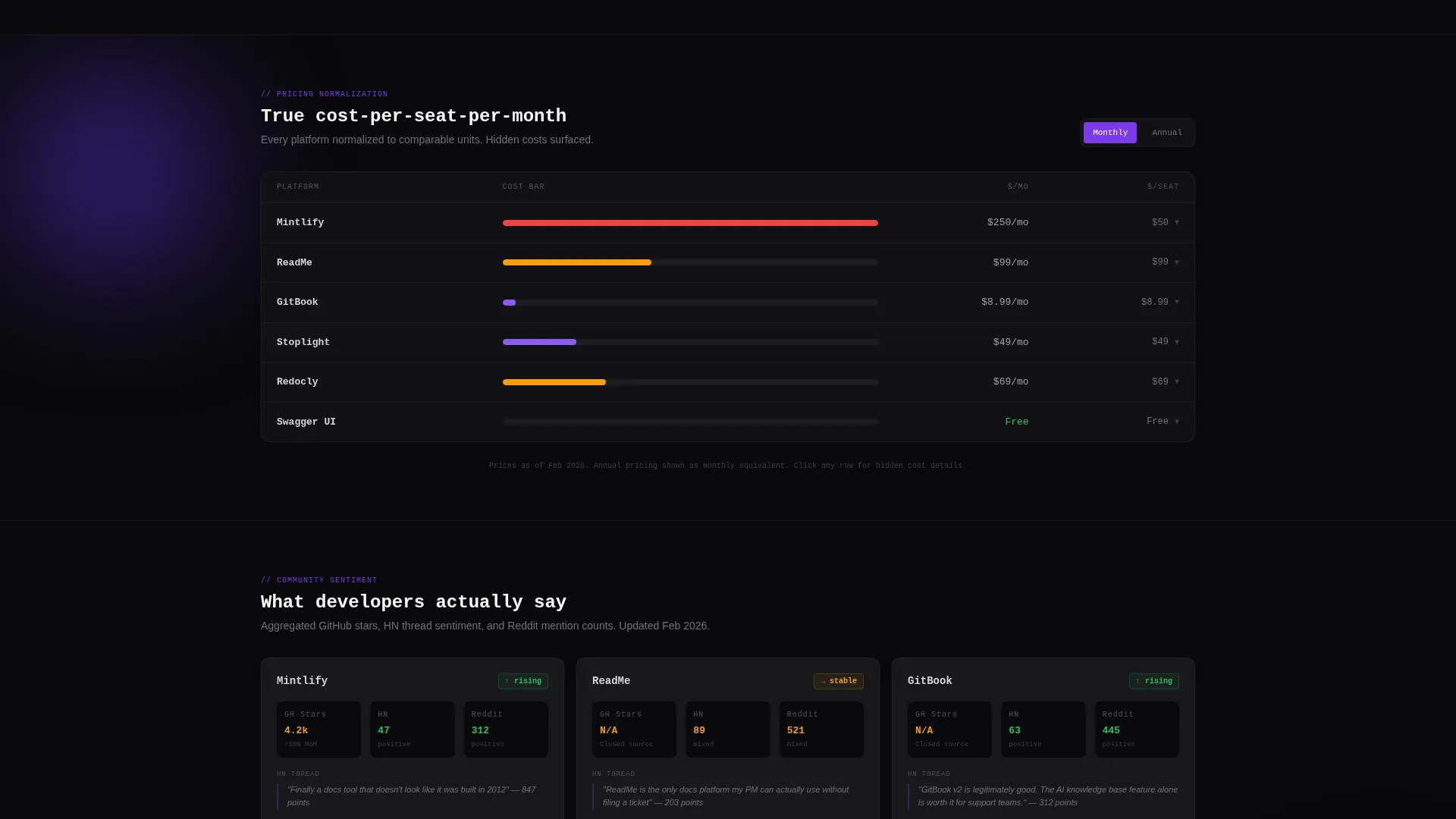Screen dimensions: 1456x819
Task: Click the Stoplight purple cost bar
Action: coord(539,342)
